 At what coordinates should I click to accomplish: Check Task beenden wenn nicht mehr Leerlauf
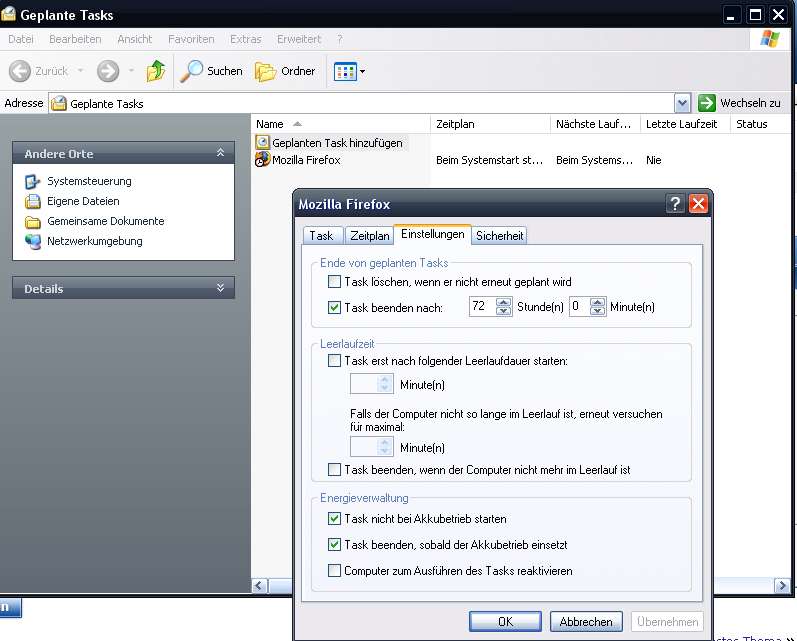334,470
